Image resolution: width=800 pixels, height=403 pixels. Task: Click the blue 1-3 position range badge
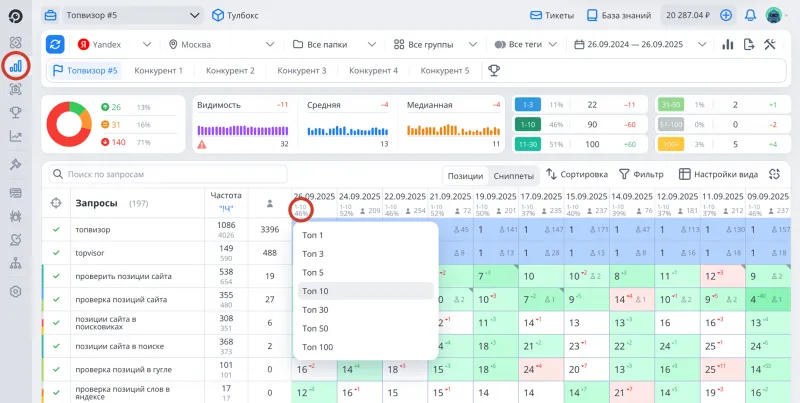coord(527,104)
